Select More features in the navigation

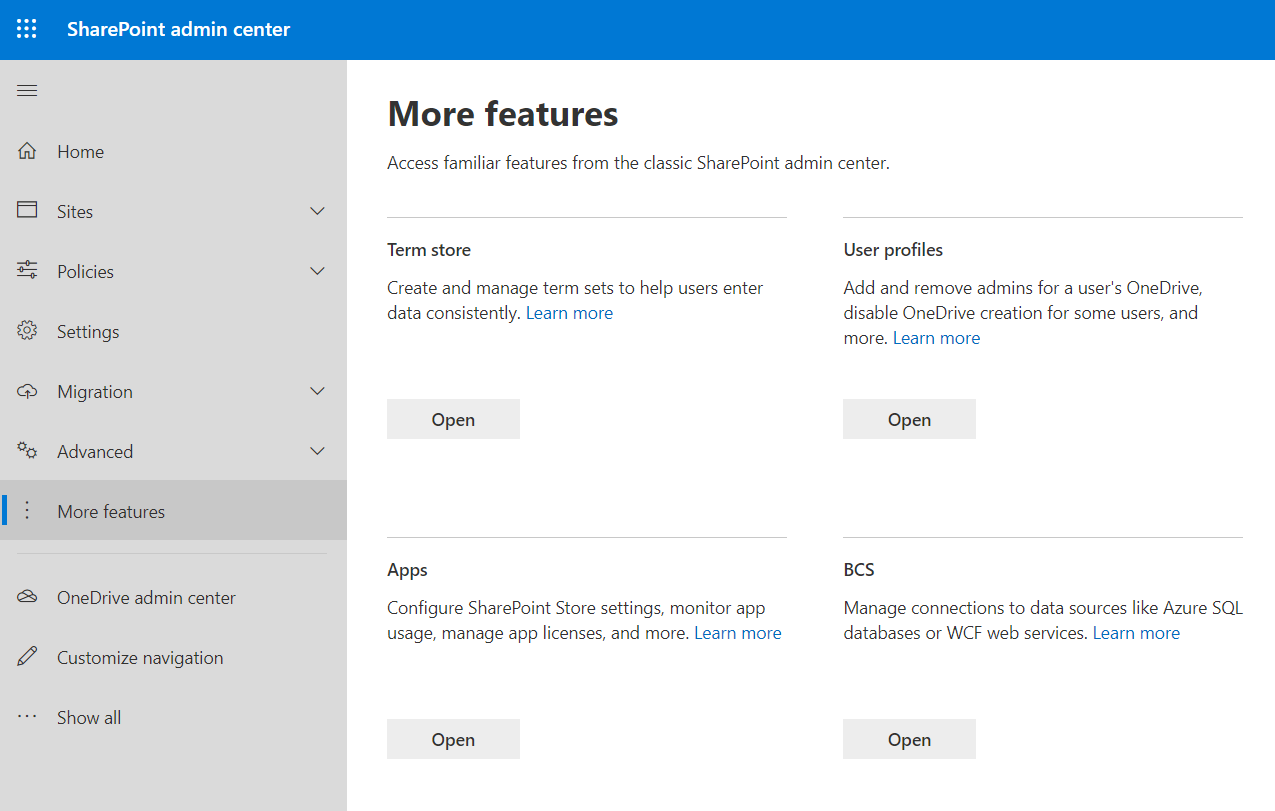point(173,511)
